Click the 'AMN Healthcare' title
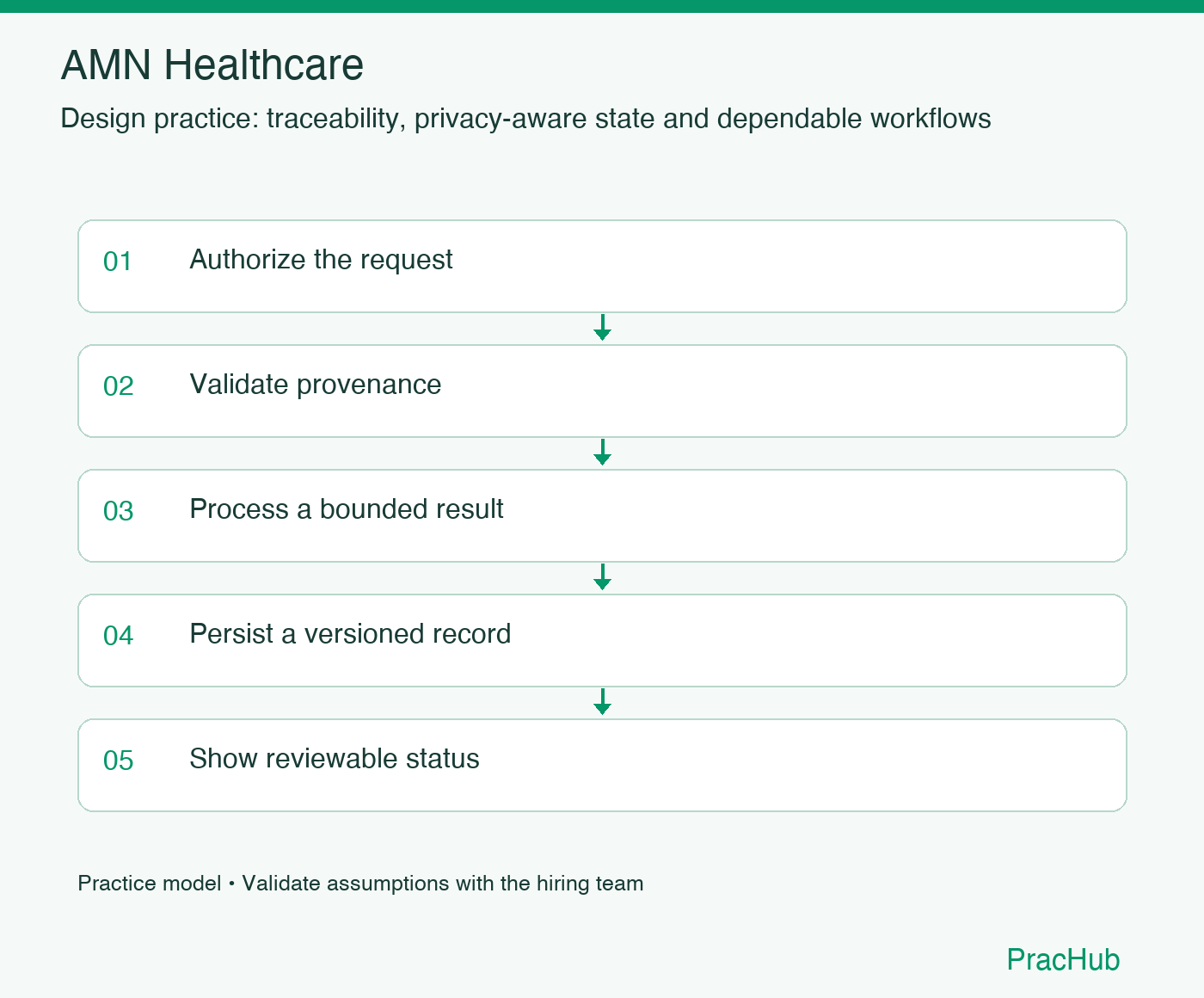1204x998 pixels. (x=212, y=65)
